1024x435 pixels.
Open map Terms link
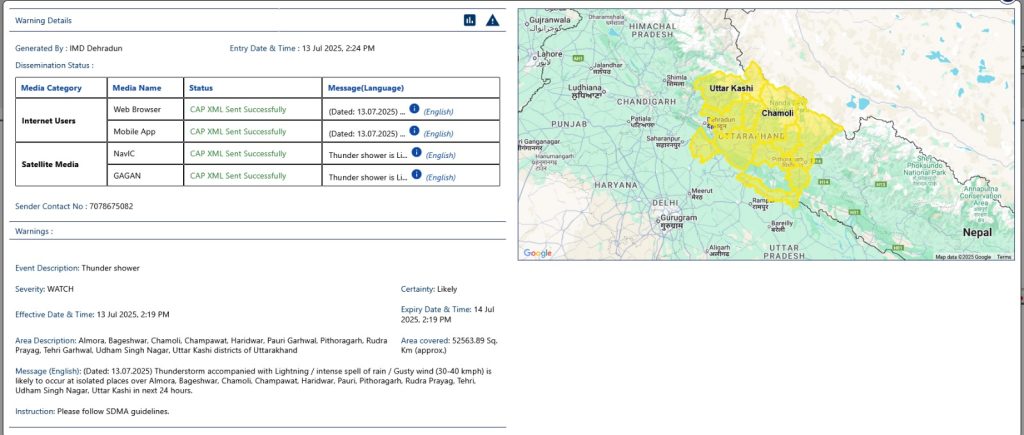1004,257
